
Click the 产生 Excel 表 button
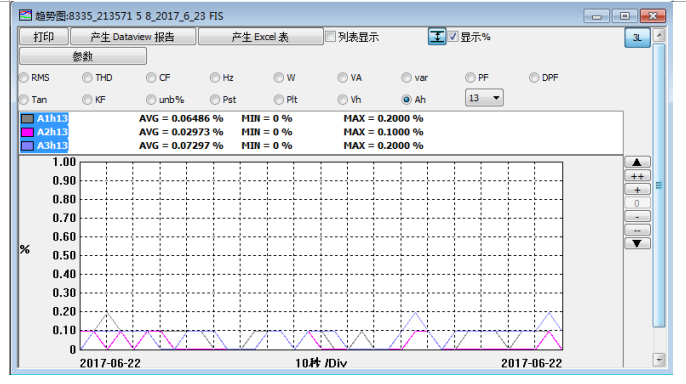click(x=260, y=37)
